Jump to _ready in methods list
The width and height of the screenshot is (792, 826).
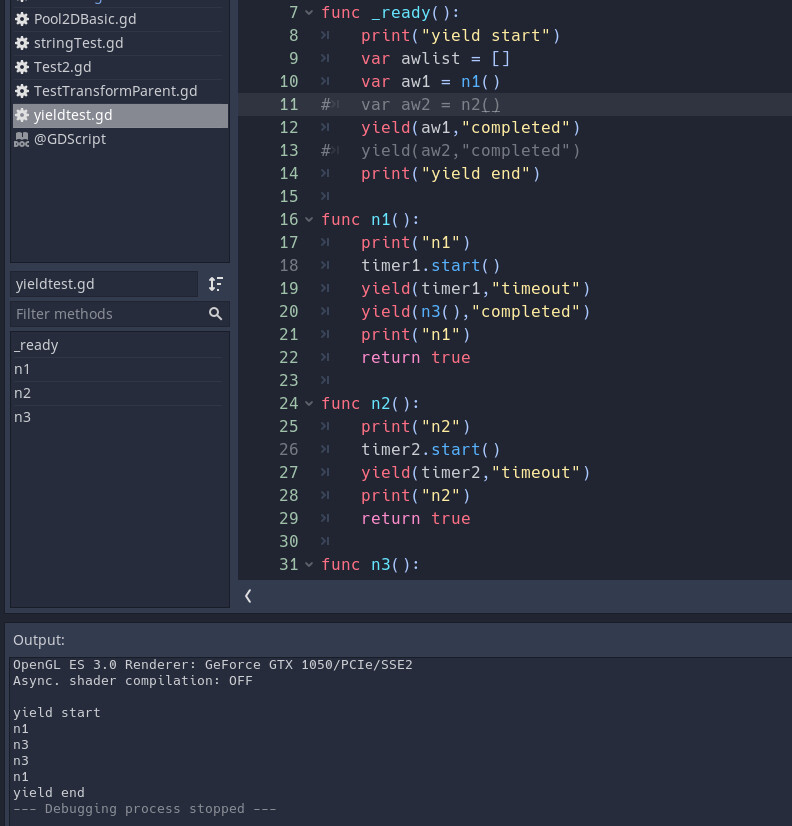119,346
